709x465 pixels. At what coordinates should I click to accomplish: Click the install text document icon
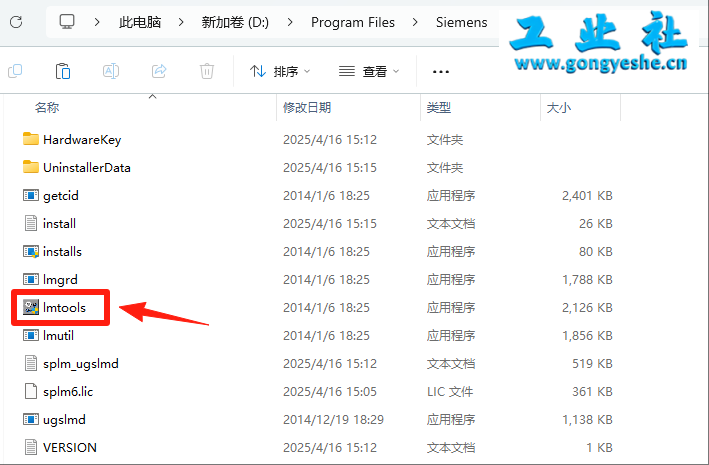pos(31,223)
